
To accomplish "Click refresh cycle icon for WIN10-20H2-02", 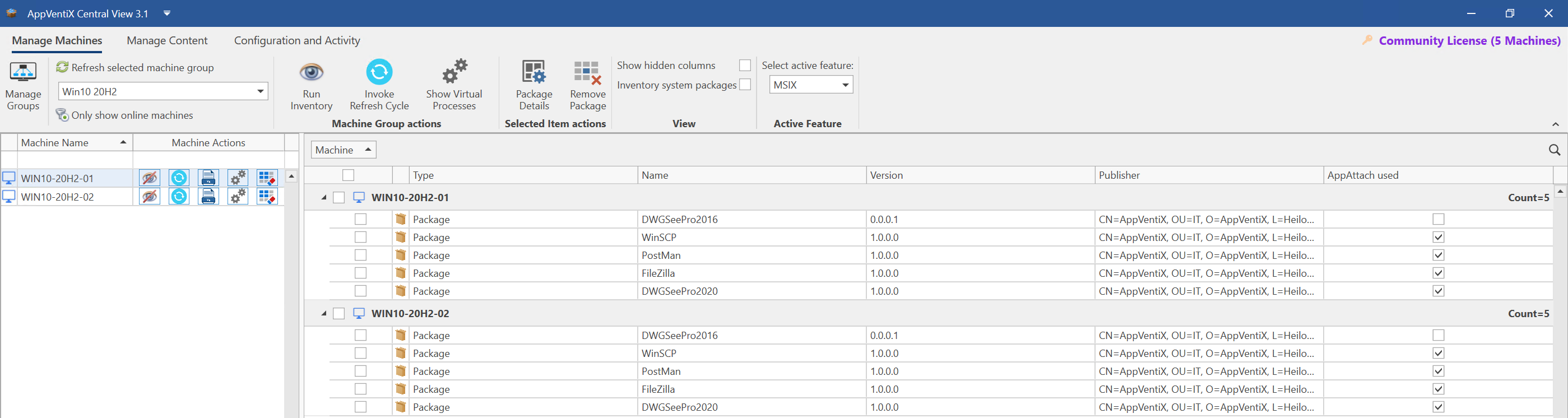I will pyautogui.click(x=179, y=197).
